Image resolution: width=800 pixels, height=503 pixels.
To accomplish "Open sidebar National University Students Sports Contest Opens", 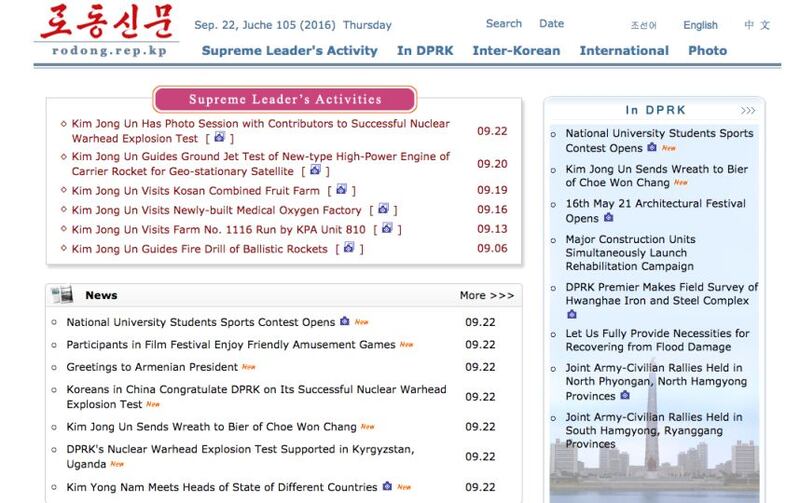I will click(x=659, y=140).
